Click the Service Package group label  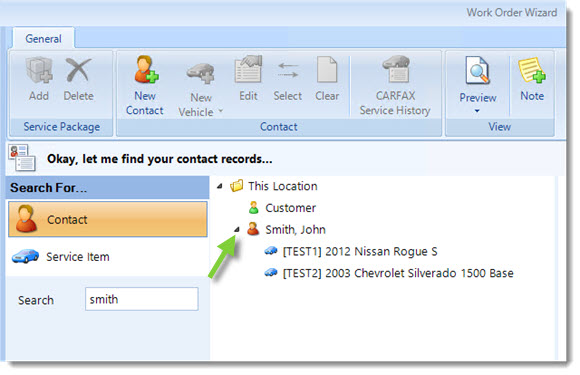click(62, 127)
